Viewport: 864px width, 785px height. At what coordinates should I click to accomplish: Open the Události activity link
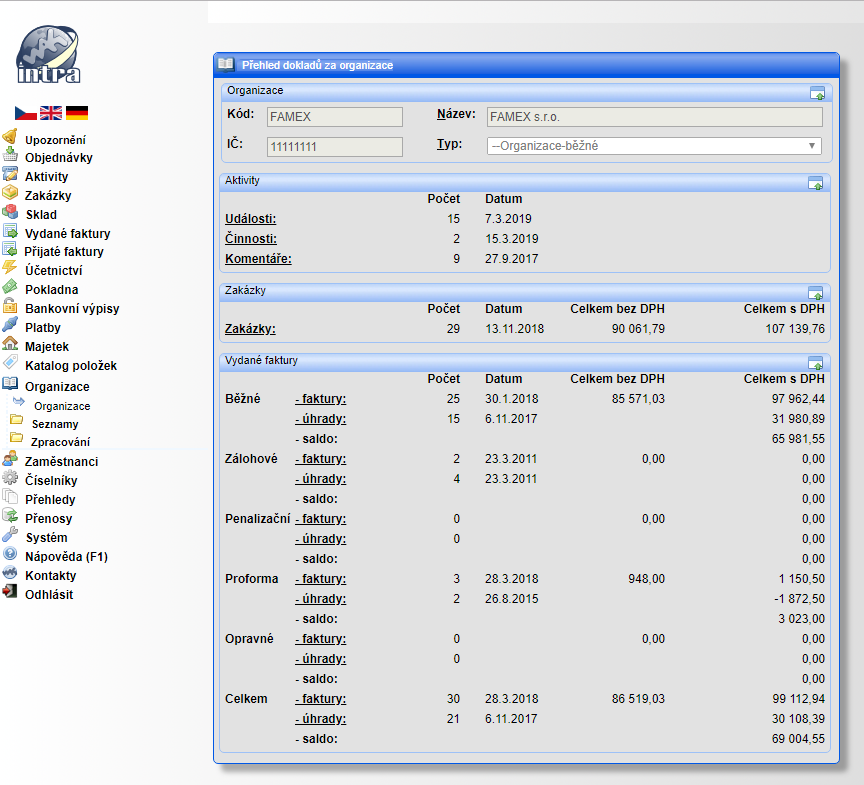coord(251,219)
